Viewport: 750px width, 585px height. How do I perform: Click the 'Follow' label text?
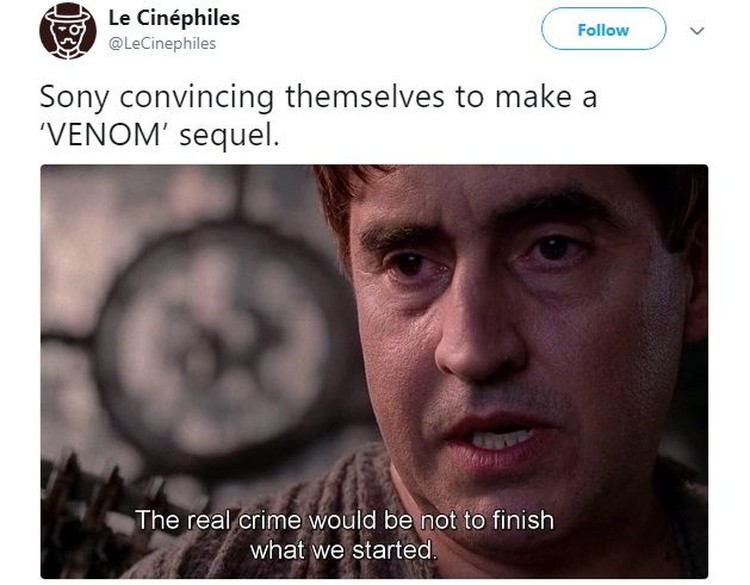click(603, 30)
